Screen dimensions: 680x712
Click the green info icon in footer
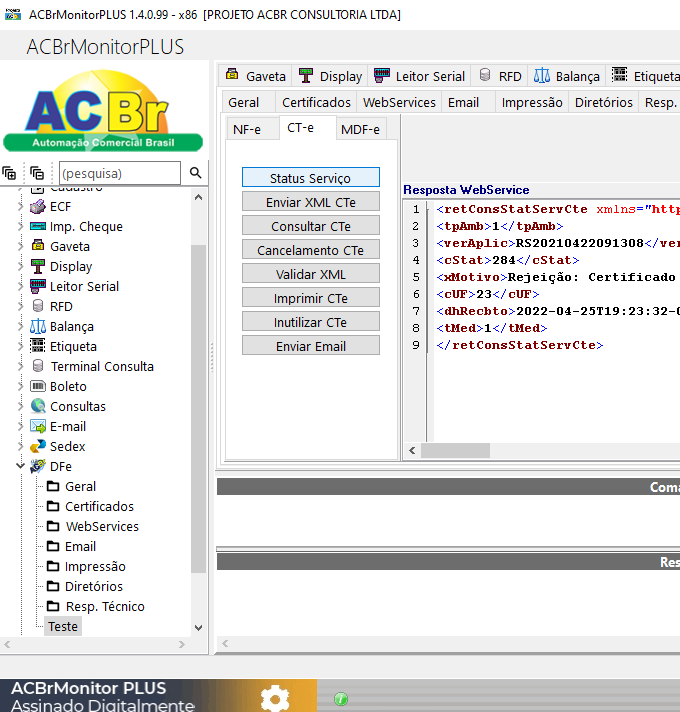click(x=341, y=699)
